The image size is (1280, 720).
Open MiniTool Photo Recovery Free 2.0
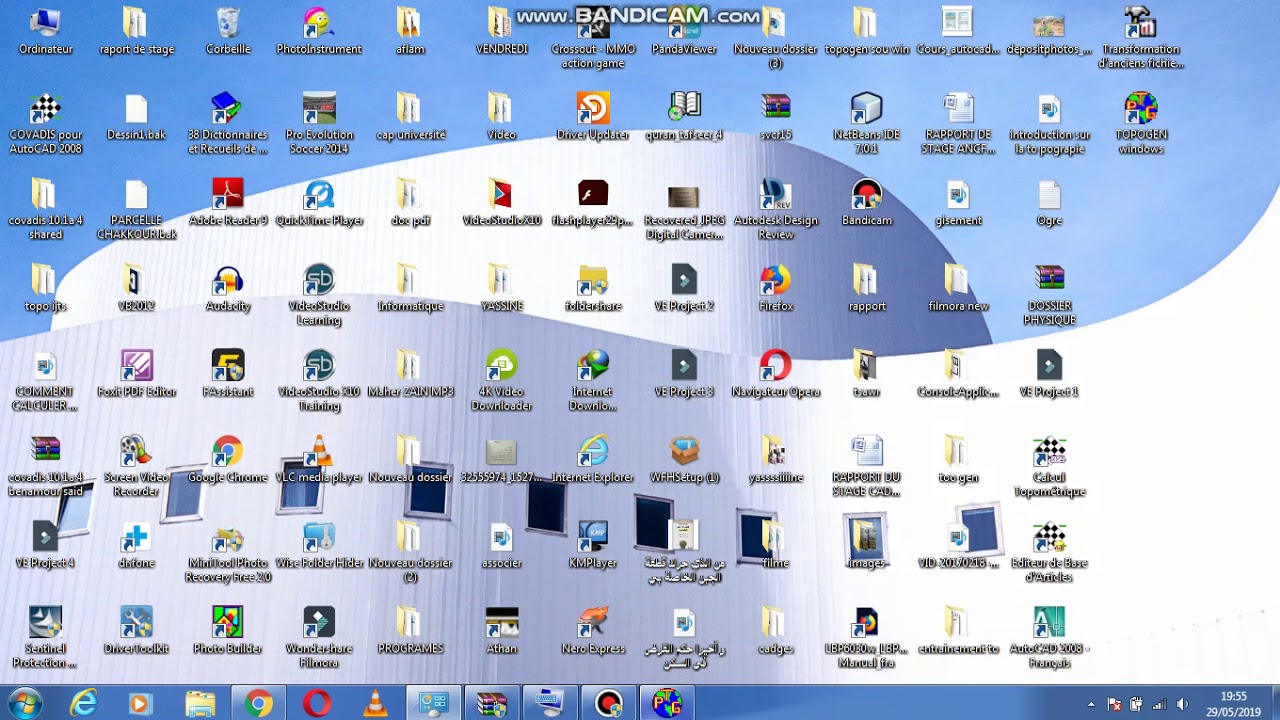coord(228,551)
